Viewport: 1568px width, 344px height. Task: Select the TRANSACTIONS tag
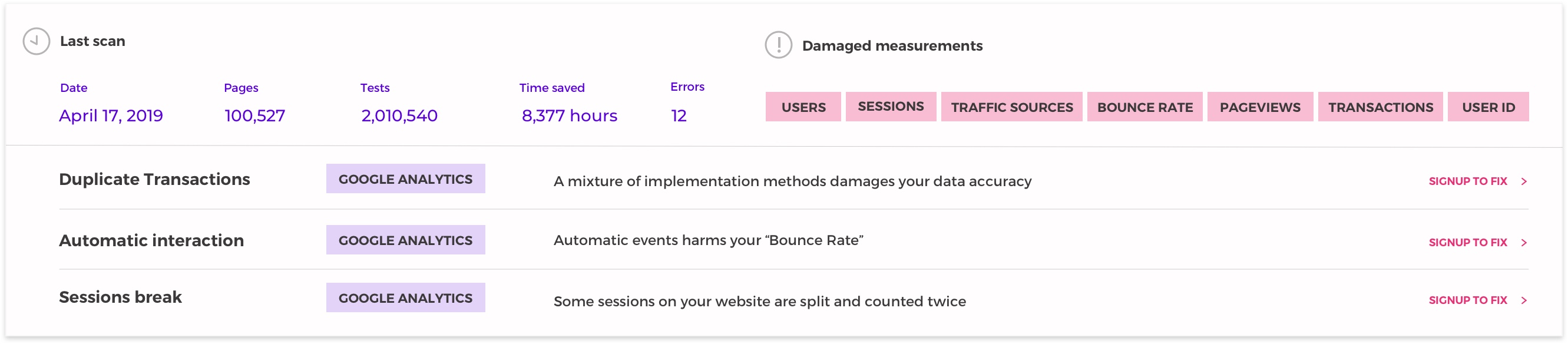[1380, 107]
